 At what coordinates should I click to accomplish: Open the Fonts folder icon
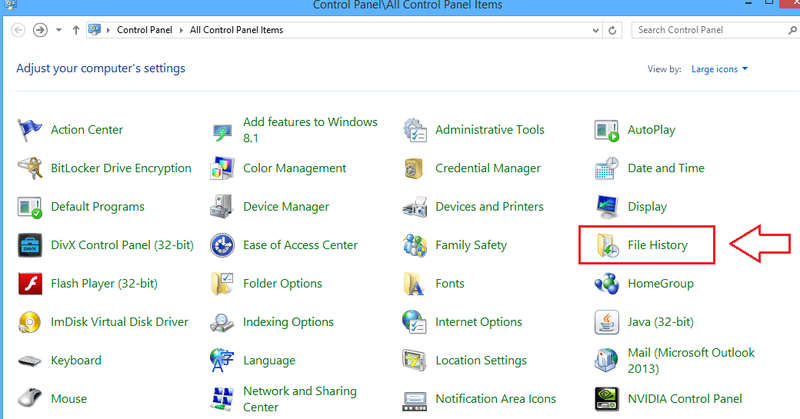[414, 283]
